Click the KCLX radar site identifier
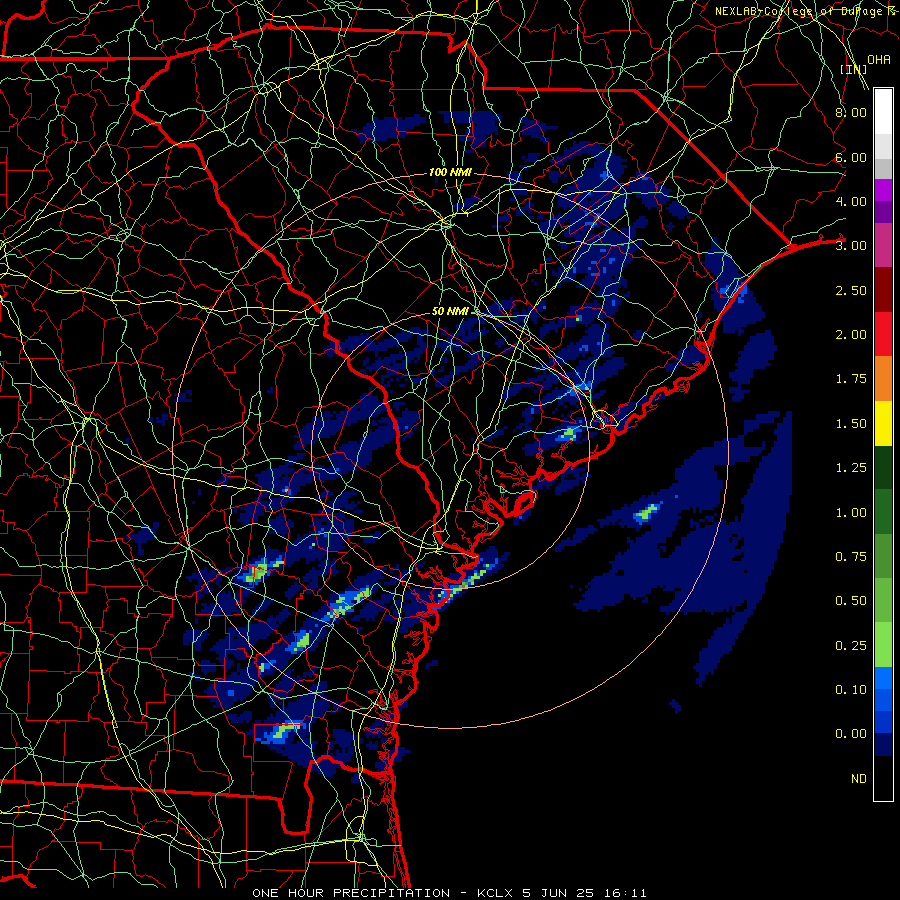The width and height of the screenshot is (900, 900). point(496,893)
